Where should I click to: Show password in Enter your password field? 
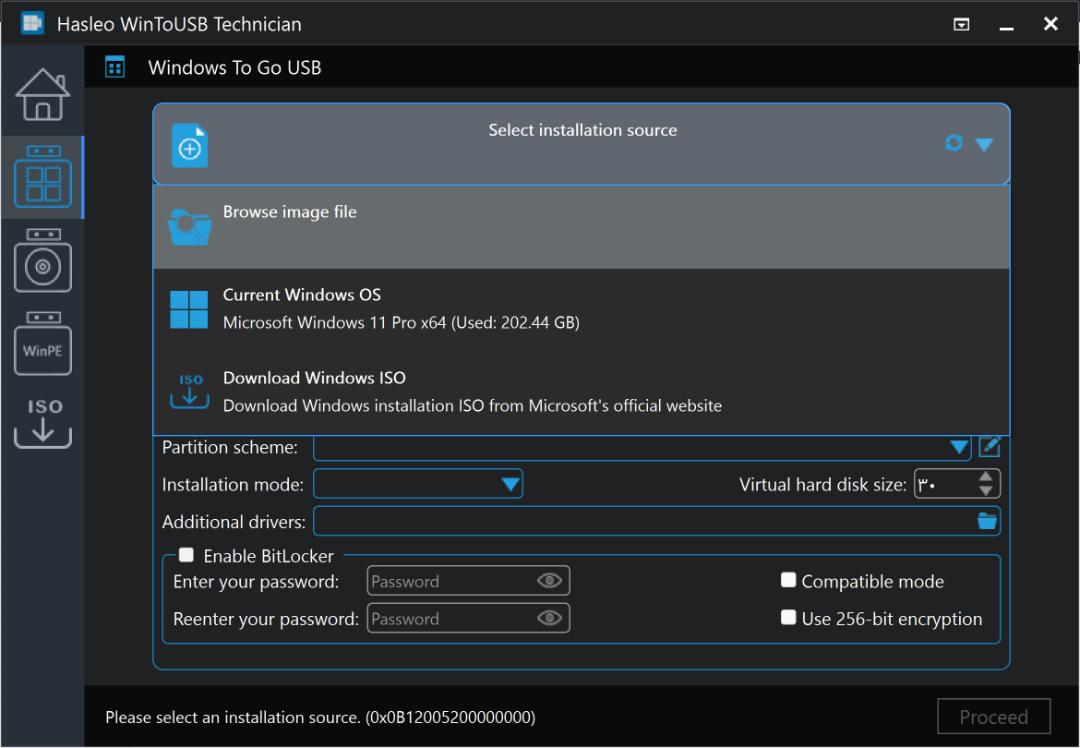[x=549, y=581]
